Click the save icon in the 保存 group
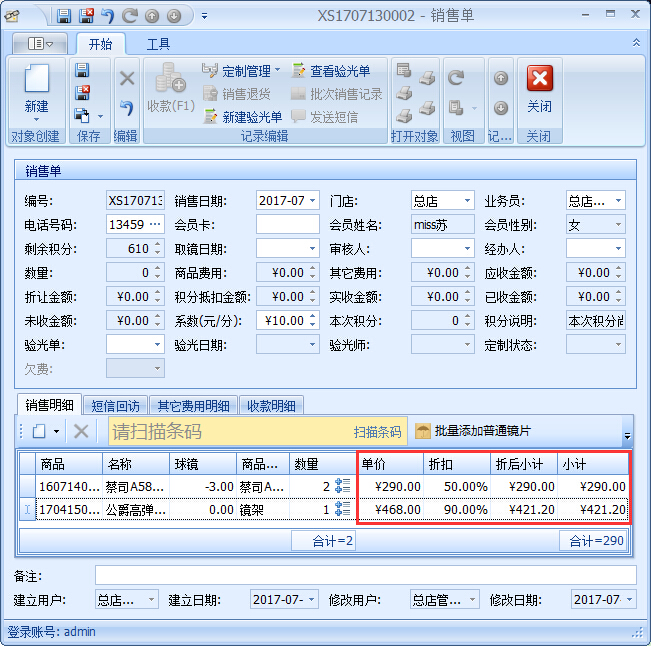 (x=83, y=70)
